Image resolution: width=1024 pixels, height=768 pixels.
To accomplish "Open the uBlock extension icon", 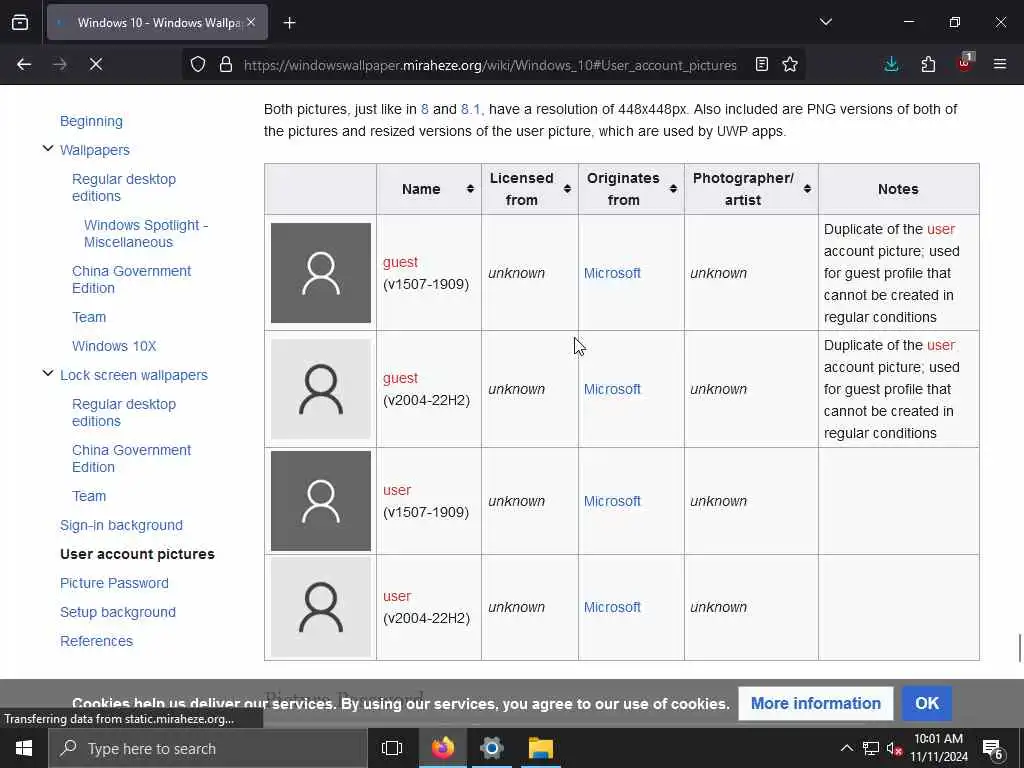I will coord(965,63).
